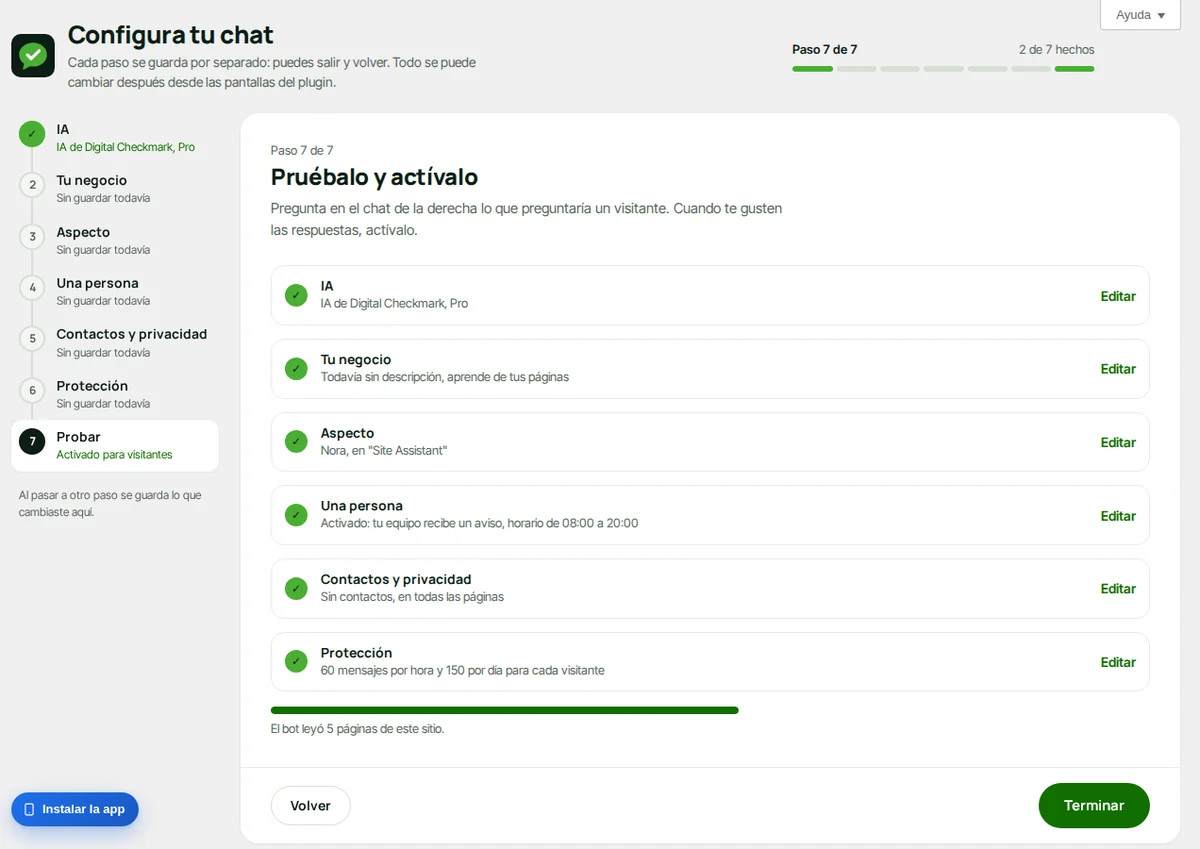Click step number 4 circle in sidebar
1200x849 pixels.
pos(32,287)
